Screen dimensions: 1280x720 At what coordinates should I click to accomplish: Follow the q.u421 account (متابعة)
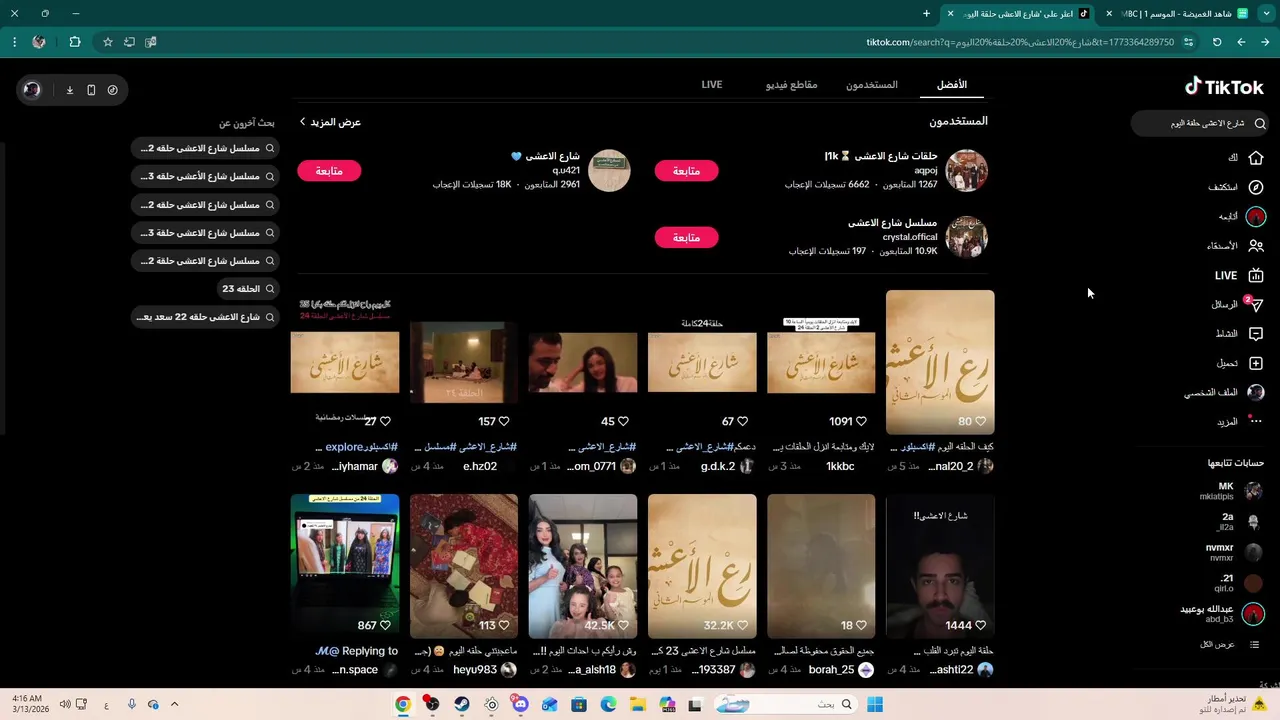click(x=329, y=171)
